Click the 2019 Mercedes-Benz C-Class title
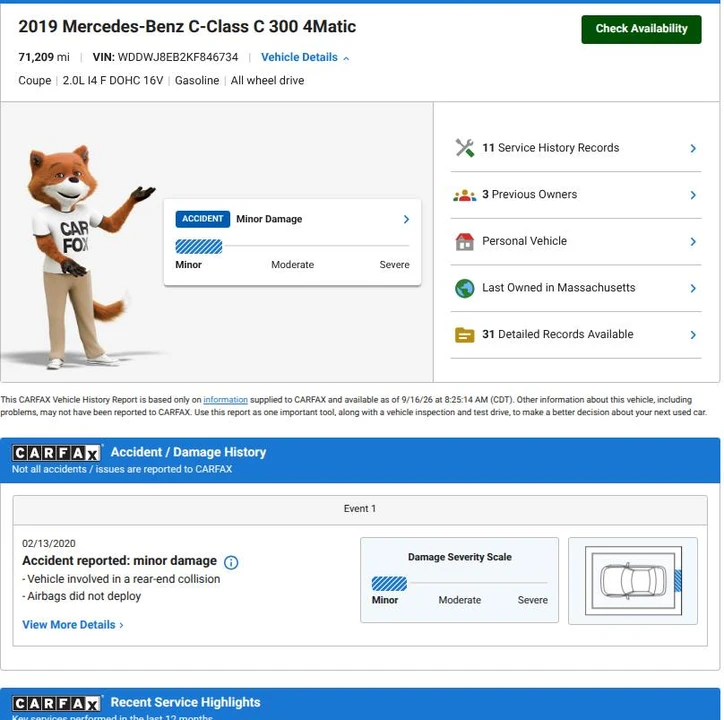 (x=187, y=26)
